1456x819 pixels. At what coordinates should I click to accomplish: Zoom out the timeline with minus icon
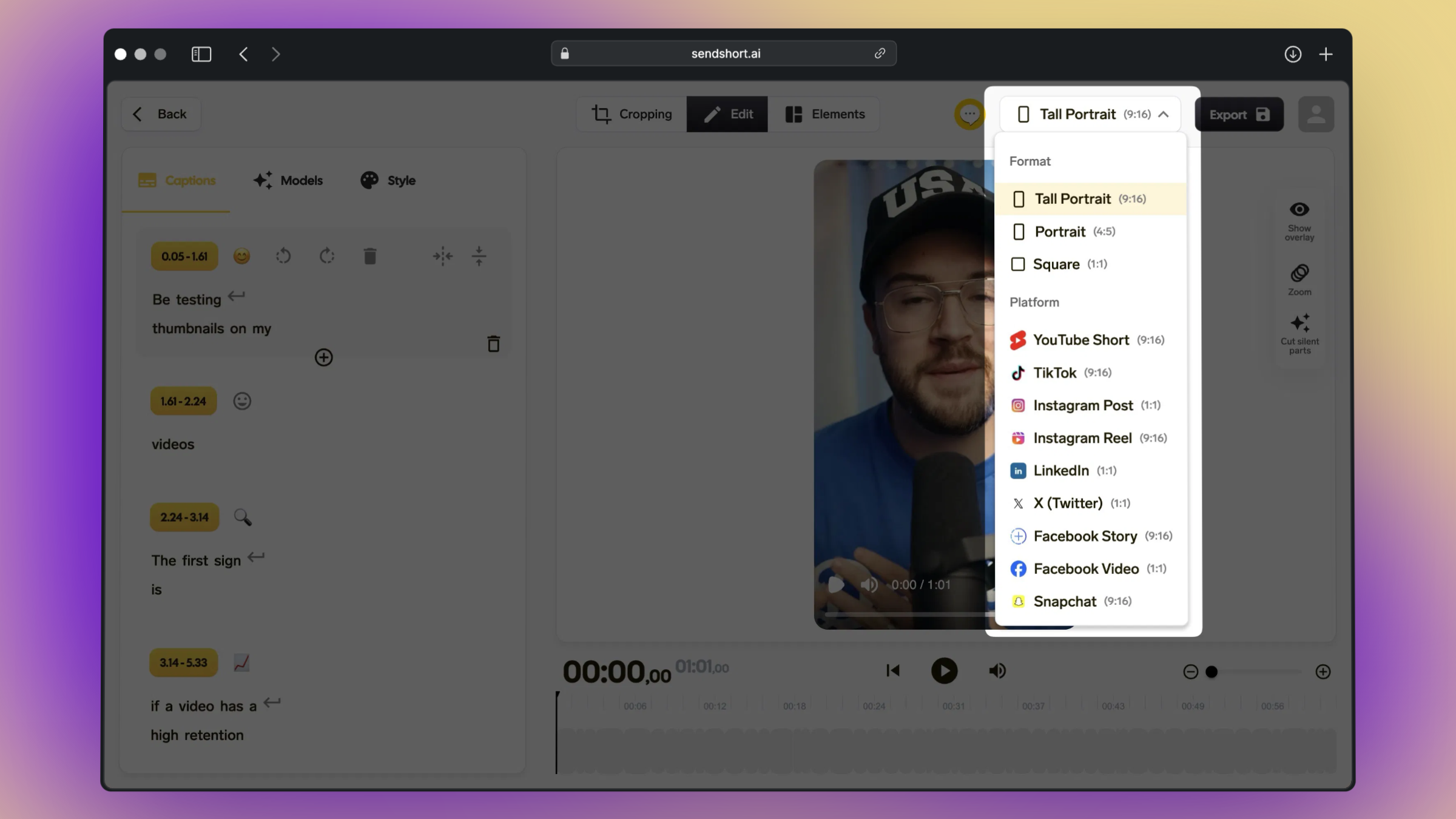pos(1190,672)
